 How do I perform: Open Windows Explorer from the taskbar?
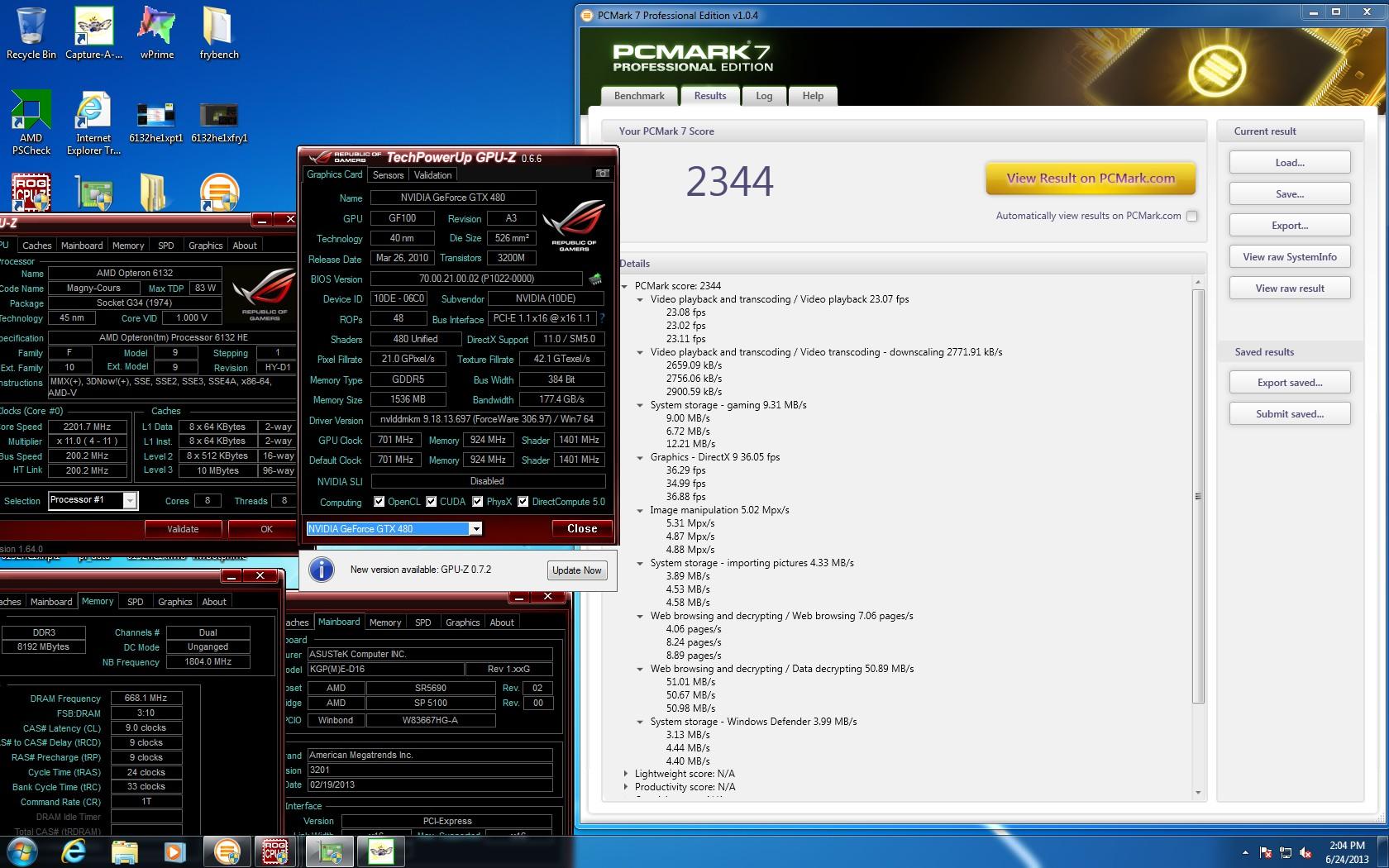point(125,851)
